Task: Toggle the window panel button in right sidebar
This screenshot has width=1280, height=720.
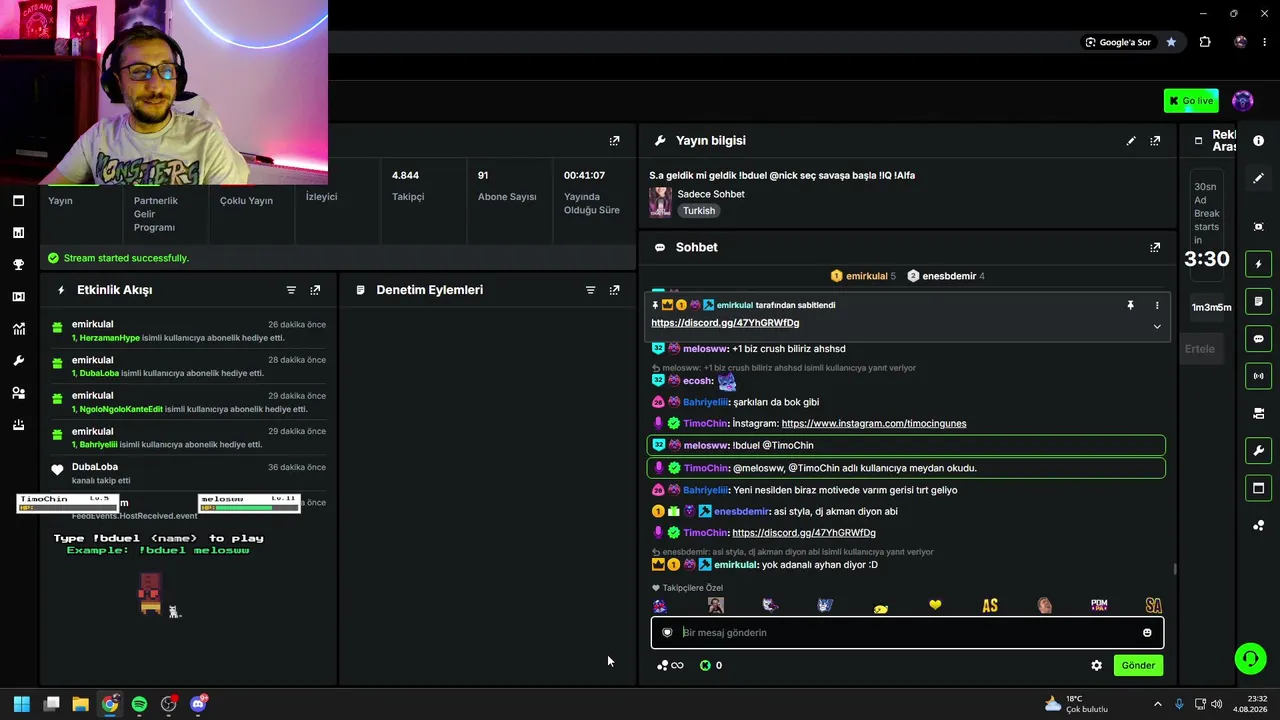Action: 1258,488
